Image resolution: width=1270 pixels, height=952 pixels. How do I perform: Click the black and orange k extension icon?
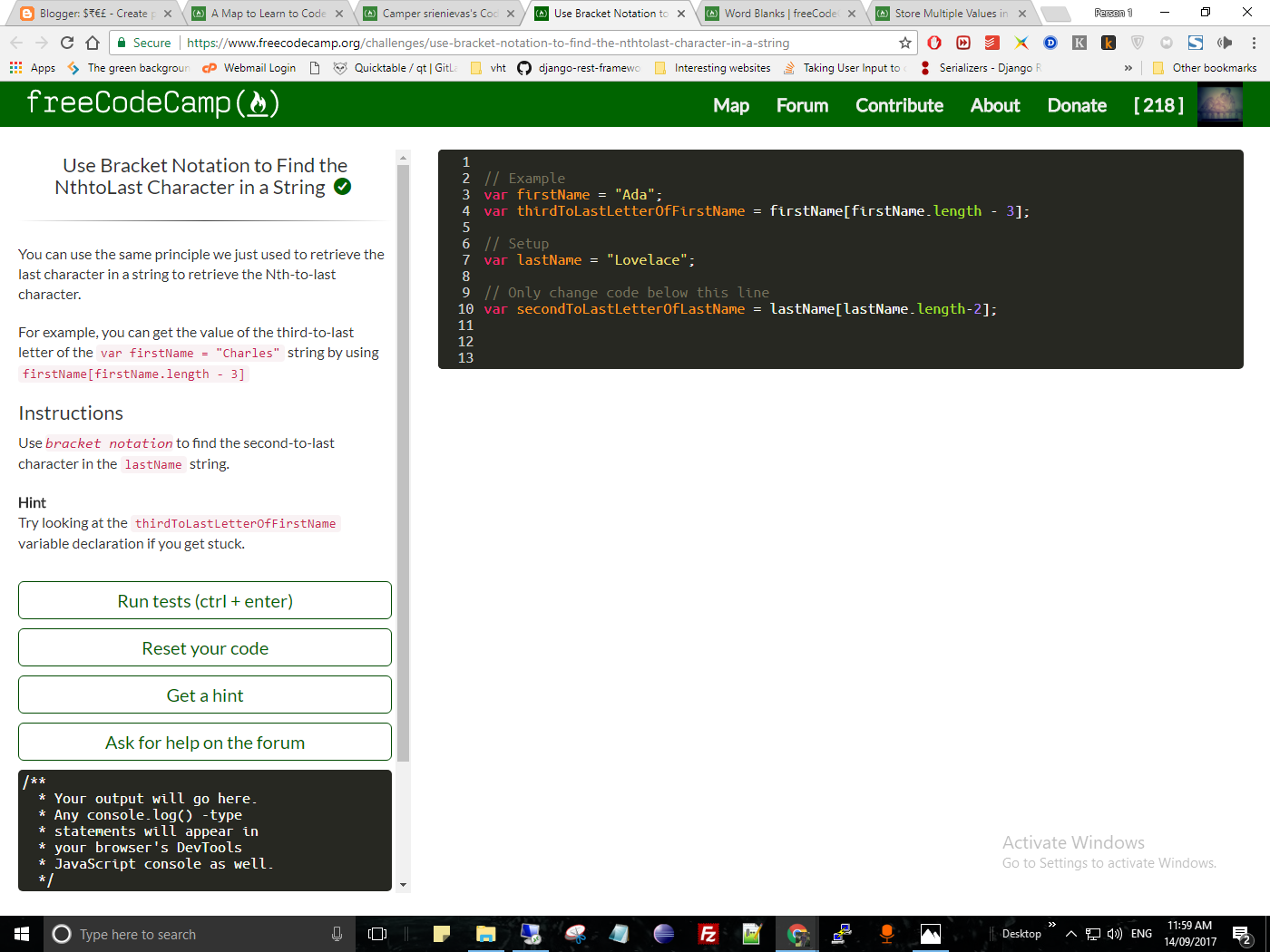pyautogui.click(x=1109, y=43)
